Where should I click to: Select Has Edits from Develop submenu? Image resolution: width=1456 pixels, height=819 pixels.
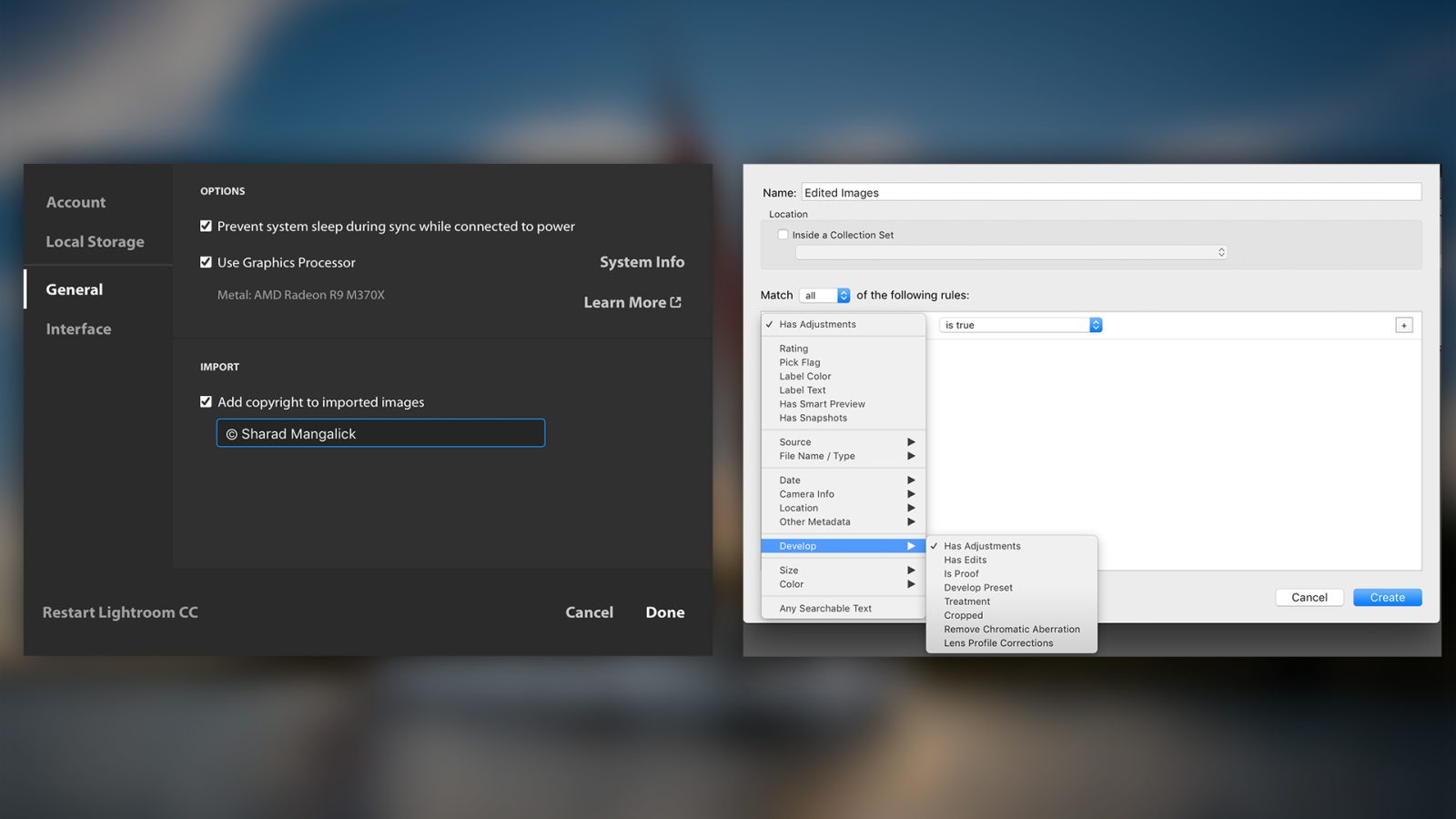point(965,560)
